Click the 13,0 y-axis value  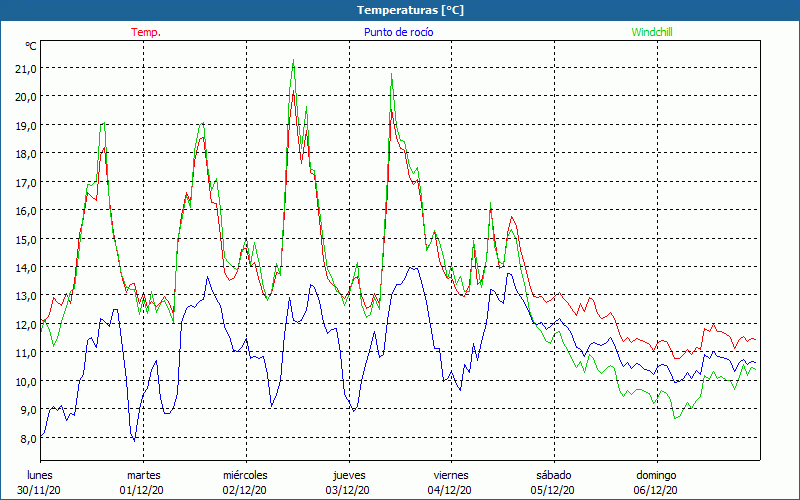[x=26, y=295]
